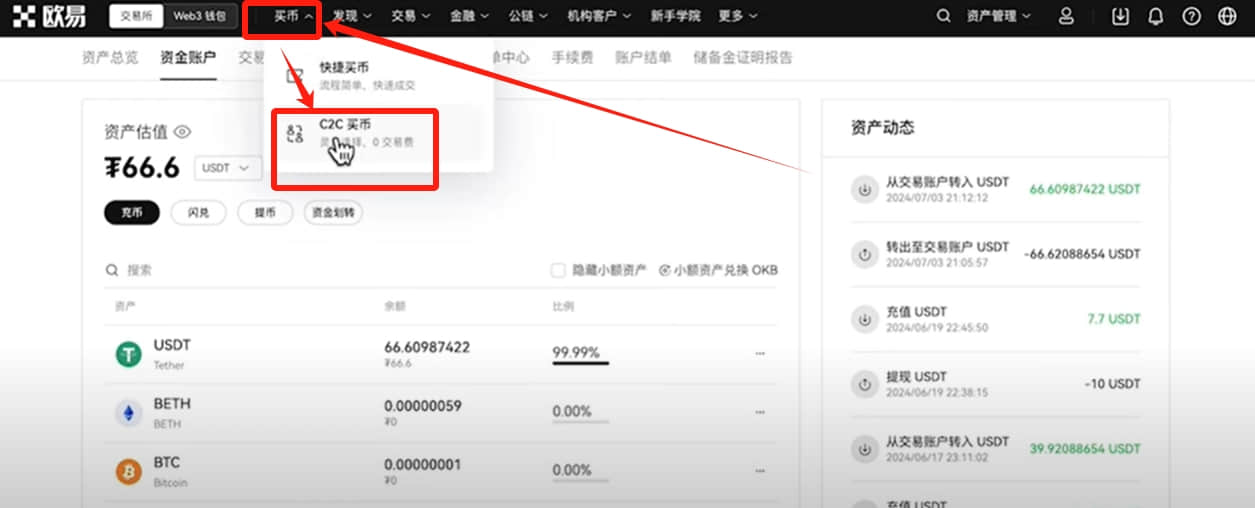Click the search magnifier icon in header
Screen dimensions: 1255x508
pyautogui.click(x=943, y=16)
